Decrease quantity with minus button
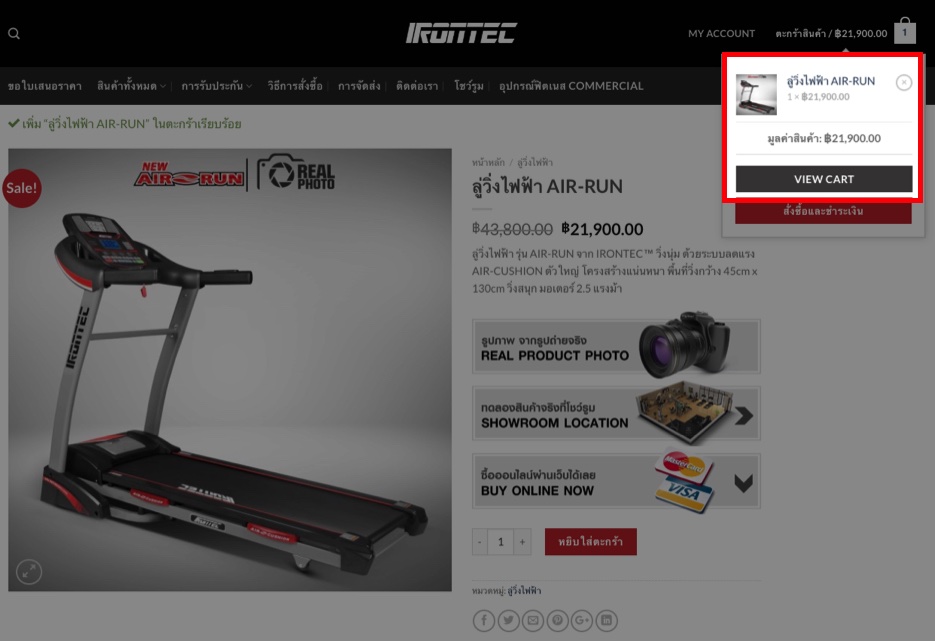The height and width of the screenshot is (641, 935). (480, 542)
